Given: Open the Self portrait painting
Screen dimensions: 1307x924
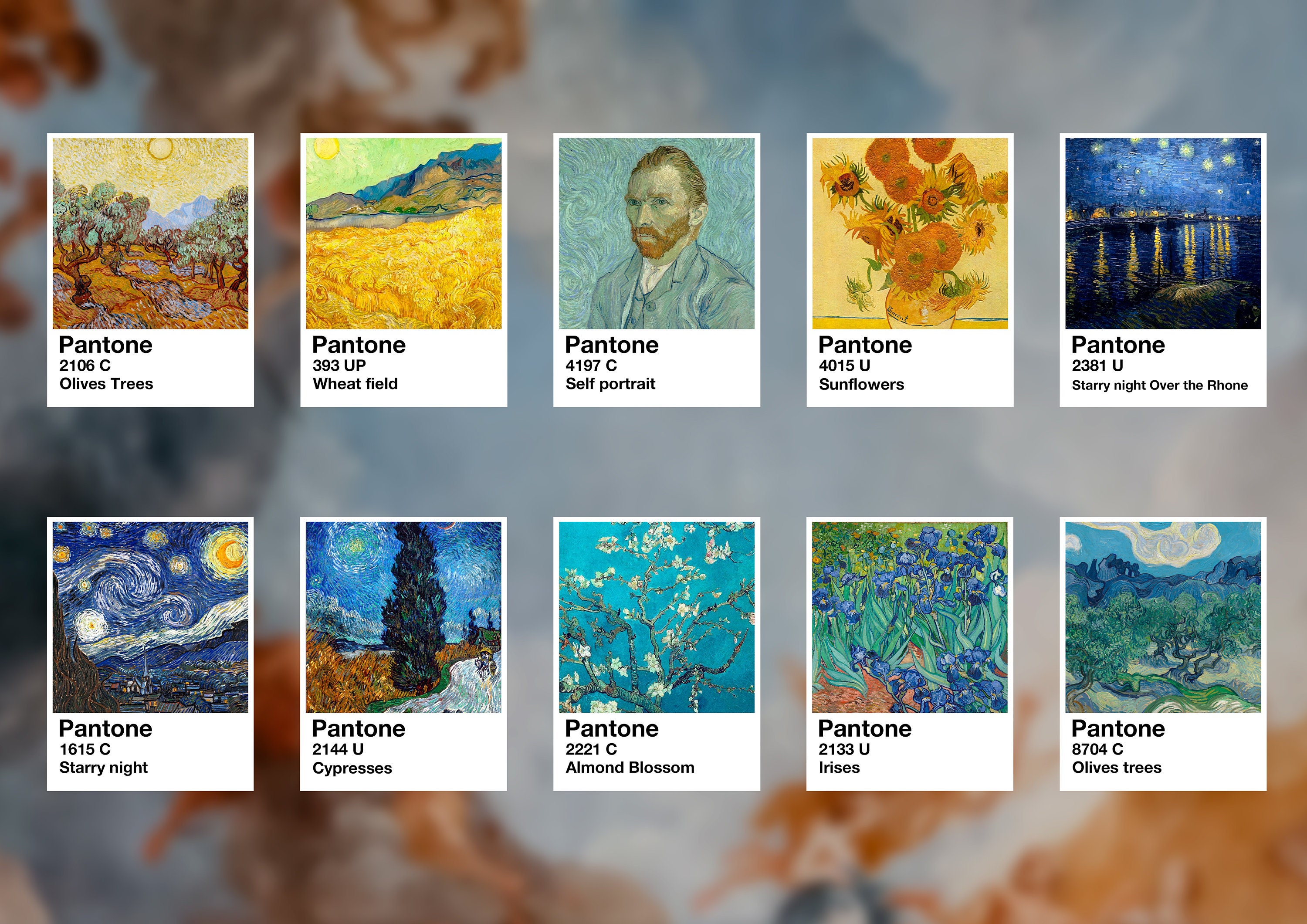Looking at the screenshot, I should pyautogui.click(x=657, y=234).
